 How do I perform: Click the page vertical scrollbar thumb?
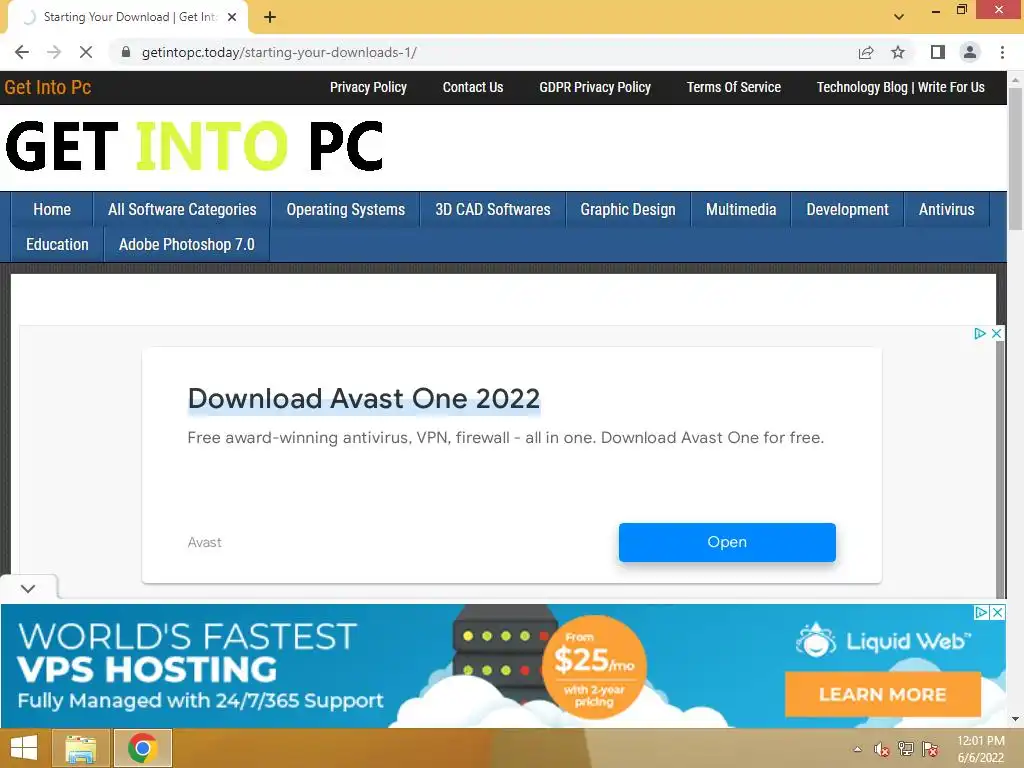1015,159
